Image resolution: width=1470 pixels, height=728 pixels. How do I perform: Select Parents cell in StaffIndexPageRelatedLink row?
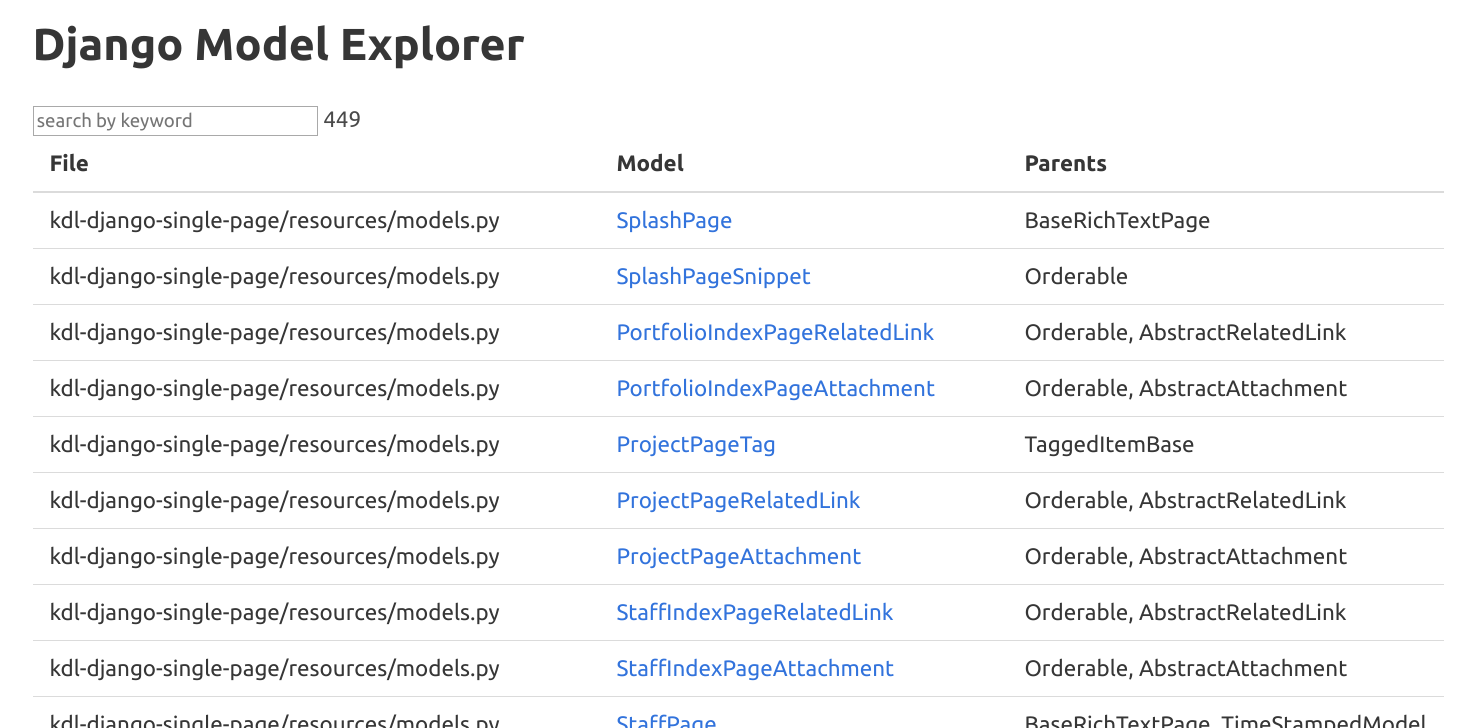[x=1185, y=613]
